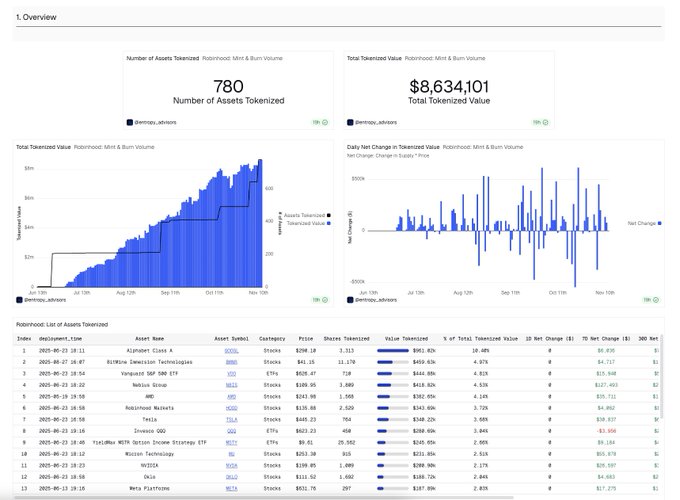Click entropy_advisors avatar on Number of Assets card
Screen dimensions: 680x500
[x=130, y=122]
